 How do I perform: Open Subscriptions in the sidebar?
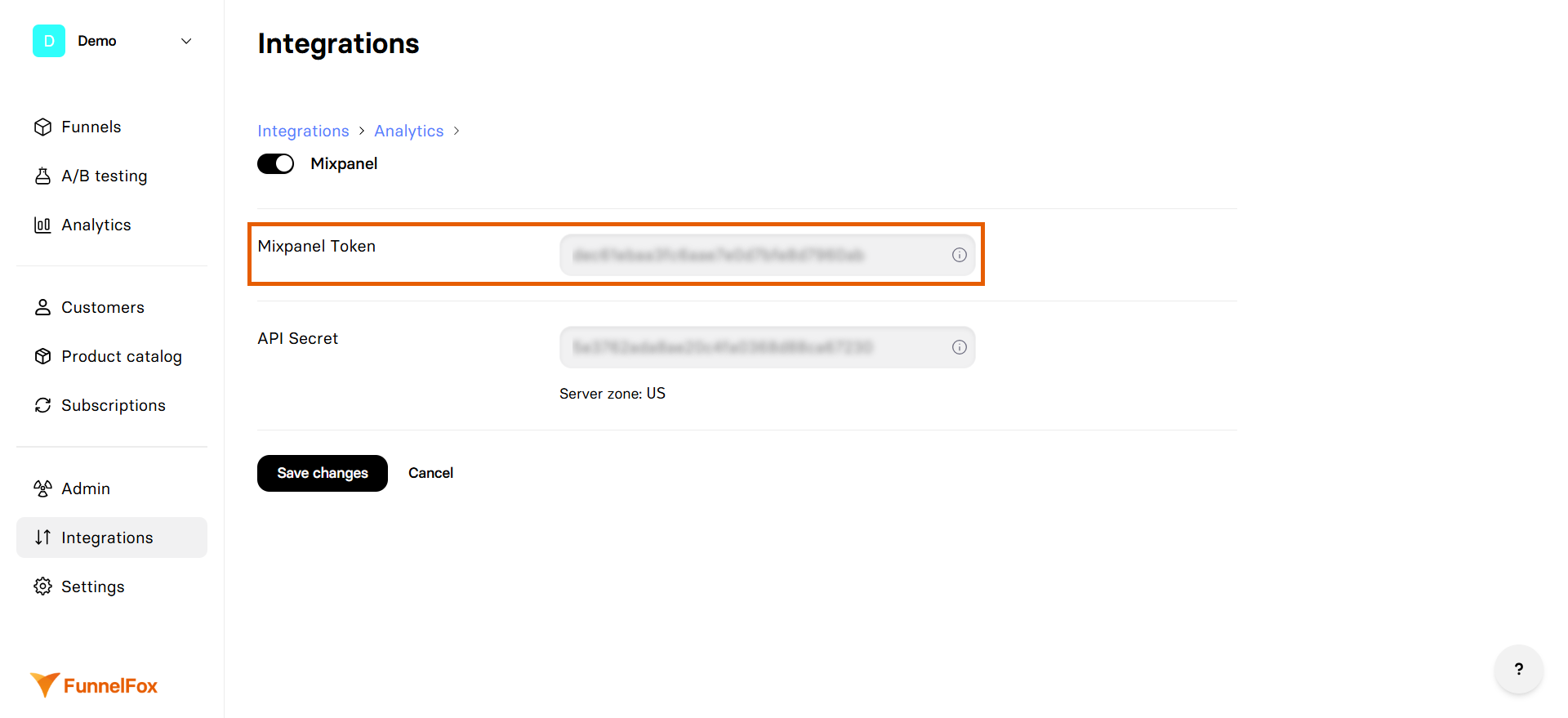[112, 405]
